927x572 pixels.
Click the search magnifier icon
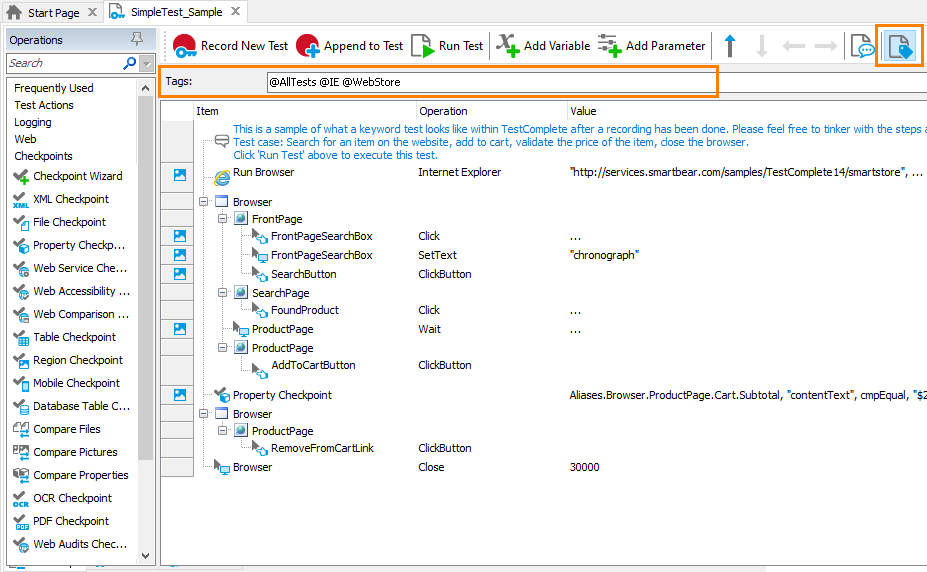(x=129, y=63)
